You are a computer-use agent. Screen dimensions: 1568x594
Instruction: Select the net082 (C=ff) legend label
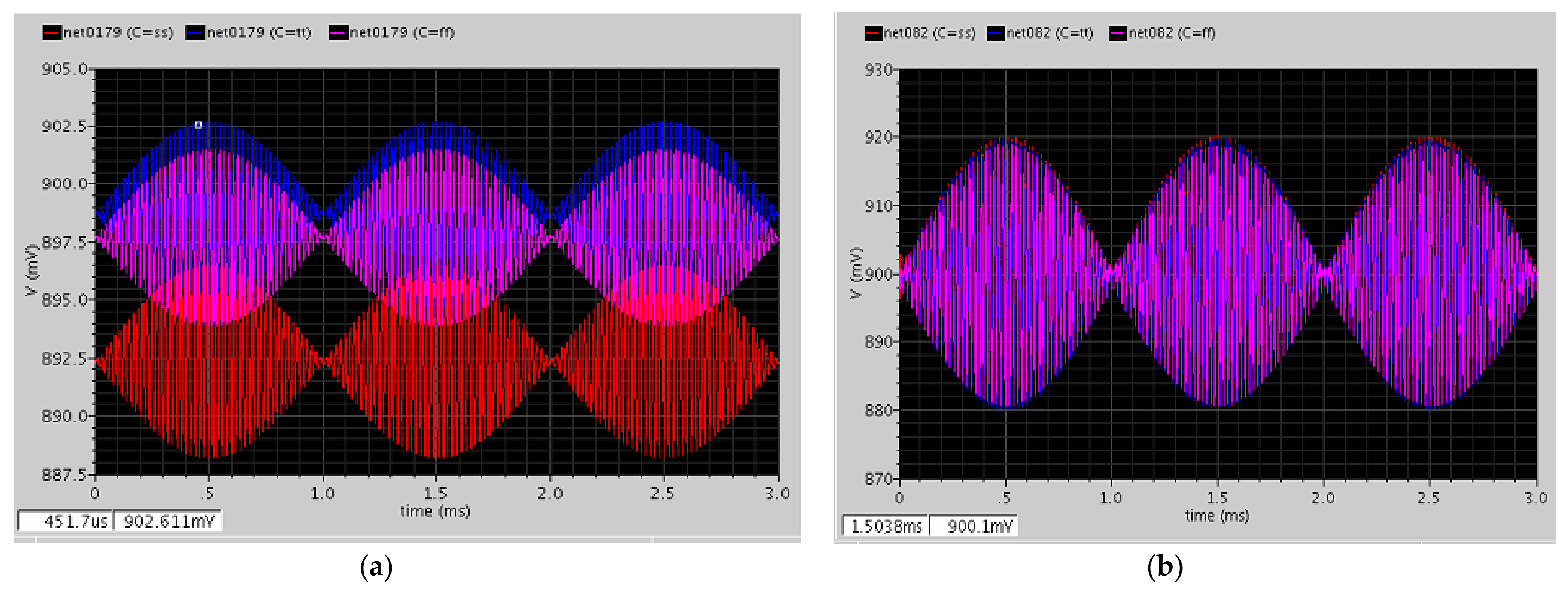1172,34
